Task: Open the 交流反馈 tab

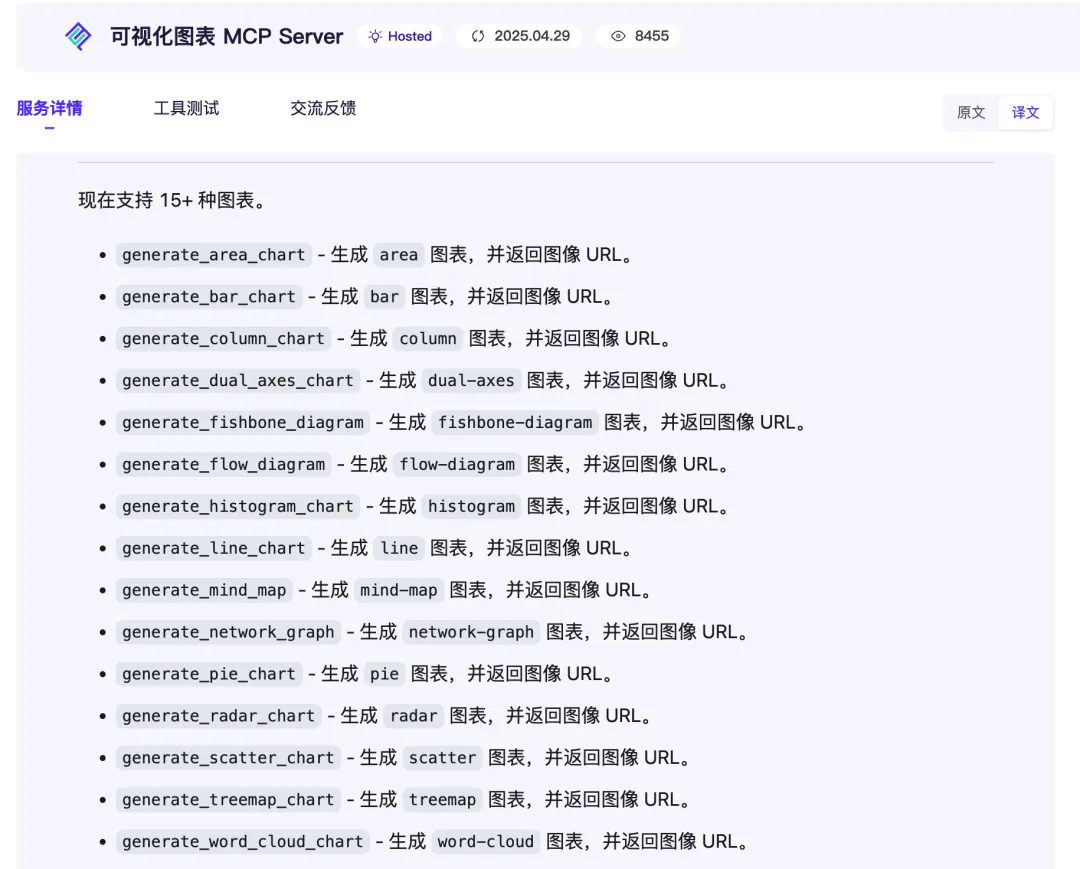Action: [323, 108]
